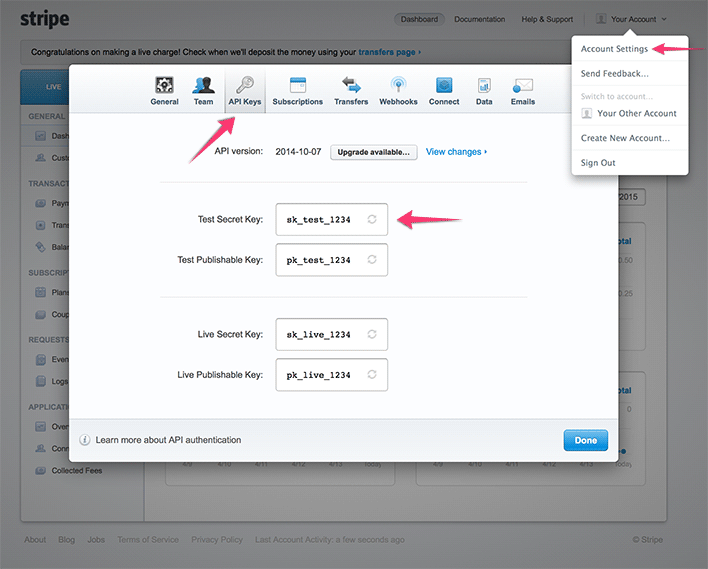Viewport: 708px width, 569px height.
Task: Open the View changes link
Action: pos(456,152)
